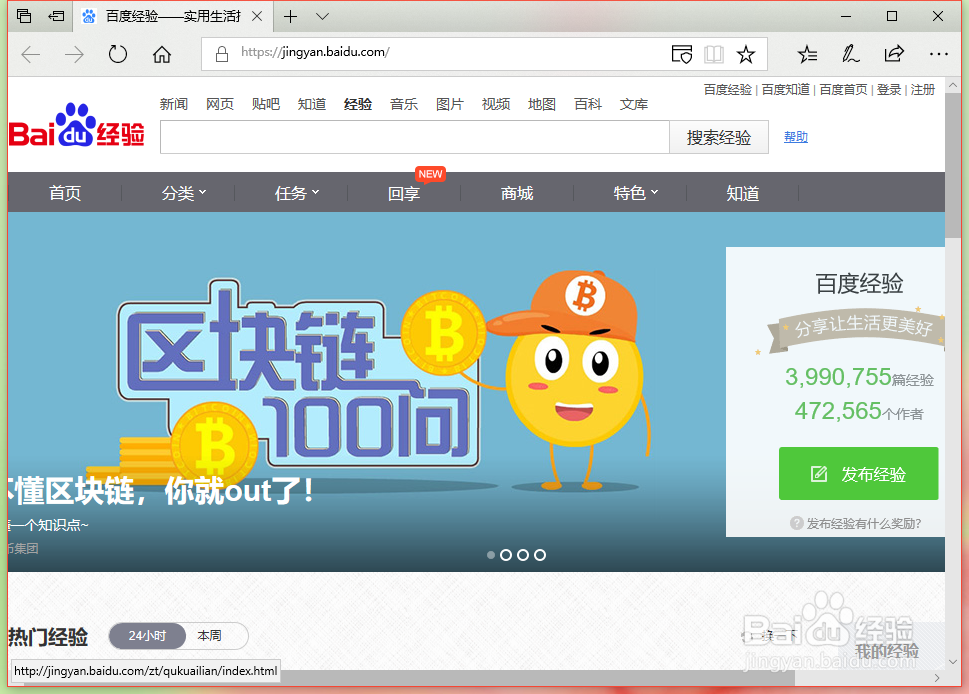Image resolution: width=969 pixels, height=694 pixels.
Task: Click the reading view book icon
Action: point(713,54)
